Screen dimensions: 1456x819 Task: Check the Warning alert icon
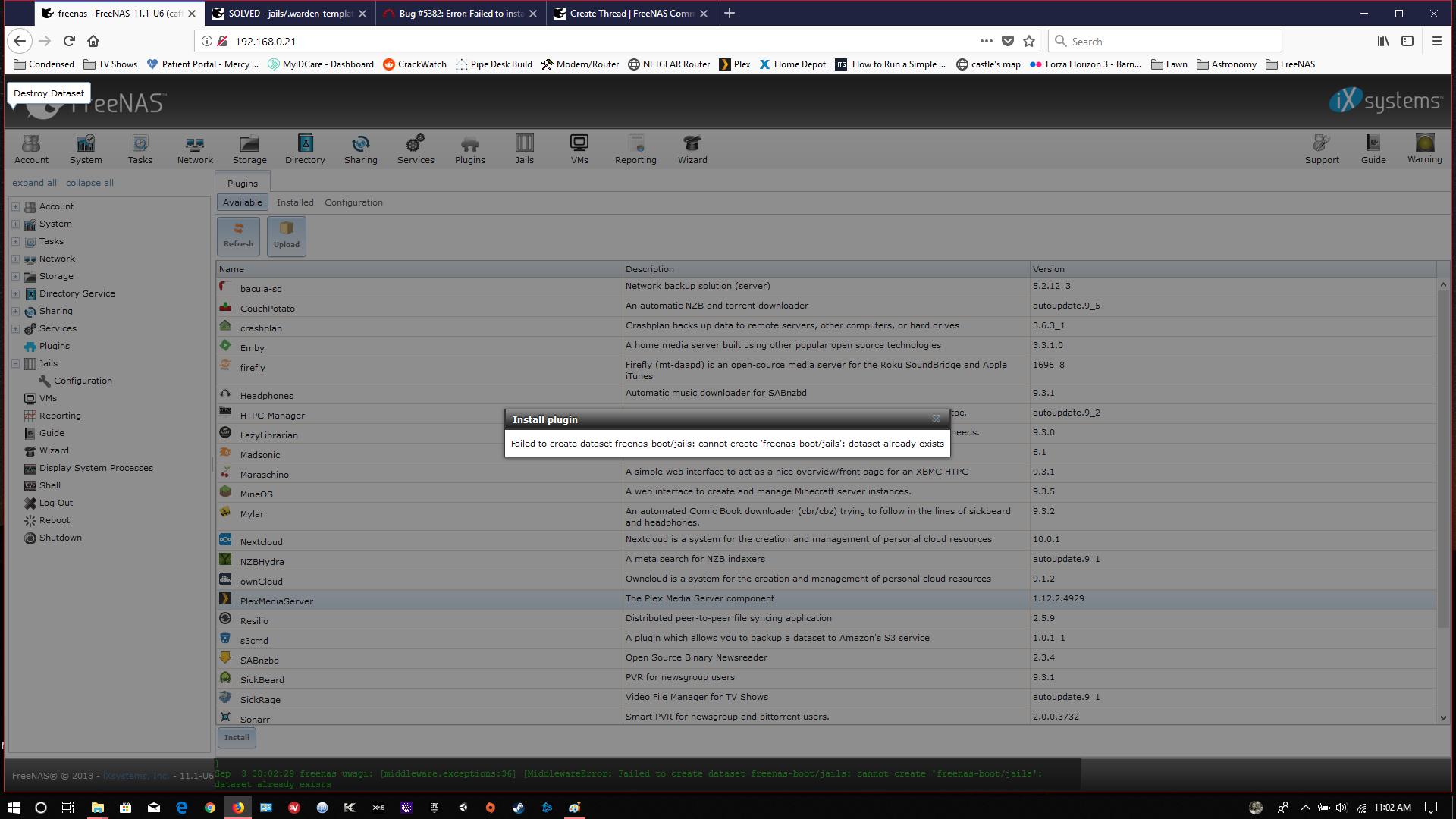click(1425, 149)
